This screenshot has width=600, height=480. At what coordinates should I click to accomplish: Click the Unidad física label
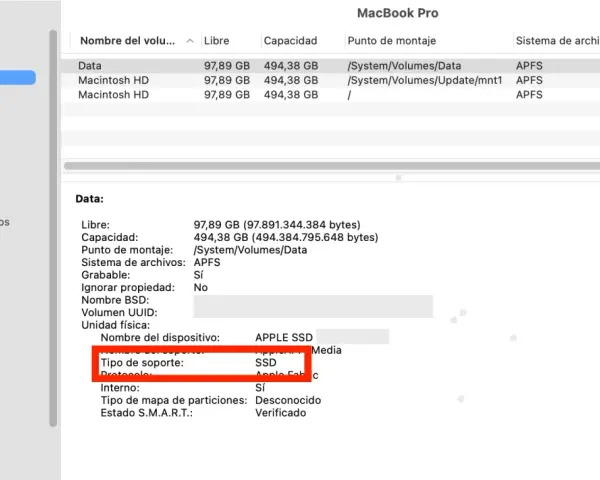[116, 325]
